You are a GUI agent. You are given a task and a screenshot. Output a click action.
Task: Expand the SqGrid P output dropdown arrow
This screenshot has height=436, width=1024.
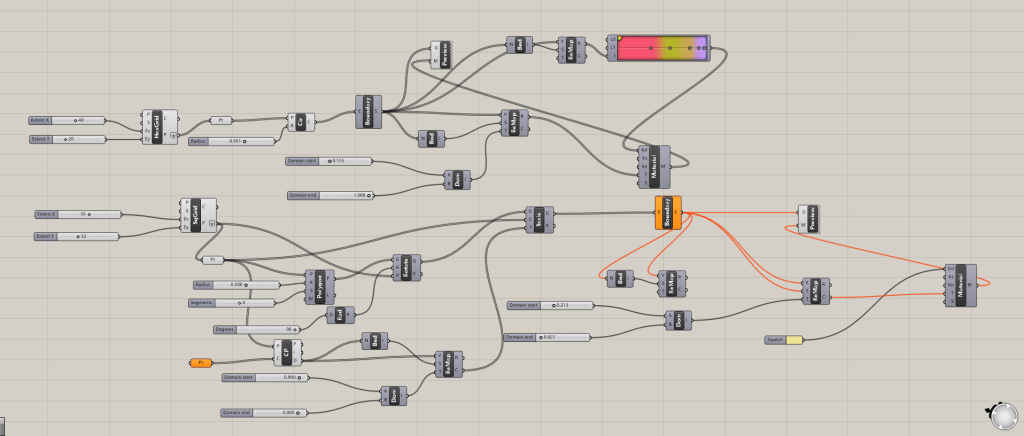pyautogui.click(x=212, y=223)
